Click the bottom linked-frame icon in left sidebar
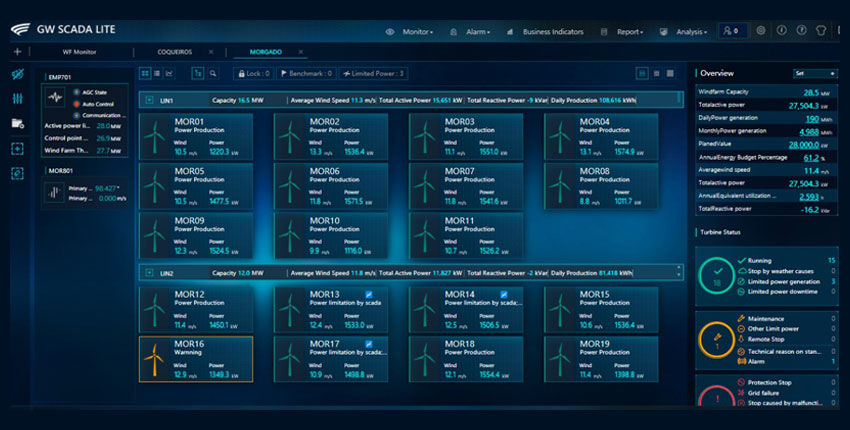Viewport: 850px width, 430px height. click(17, 174)
